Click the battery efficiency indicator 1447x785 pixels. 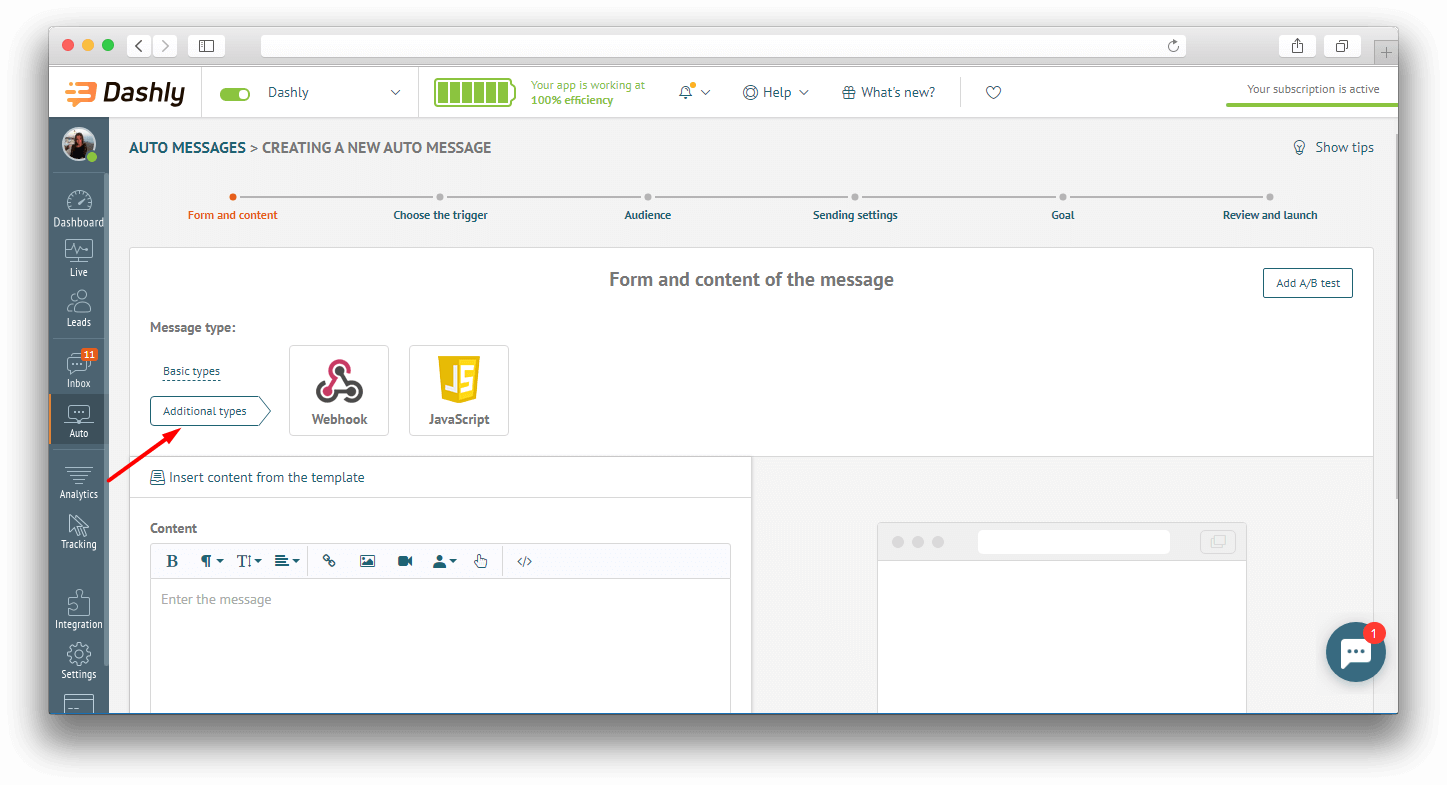(x=474, y=92)
